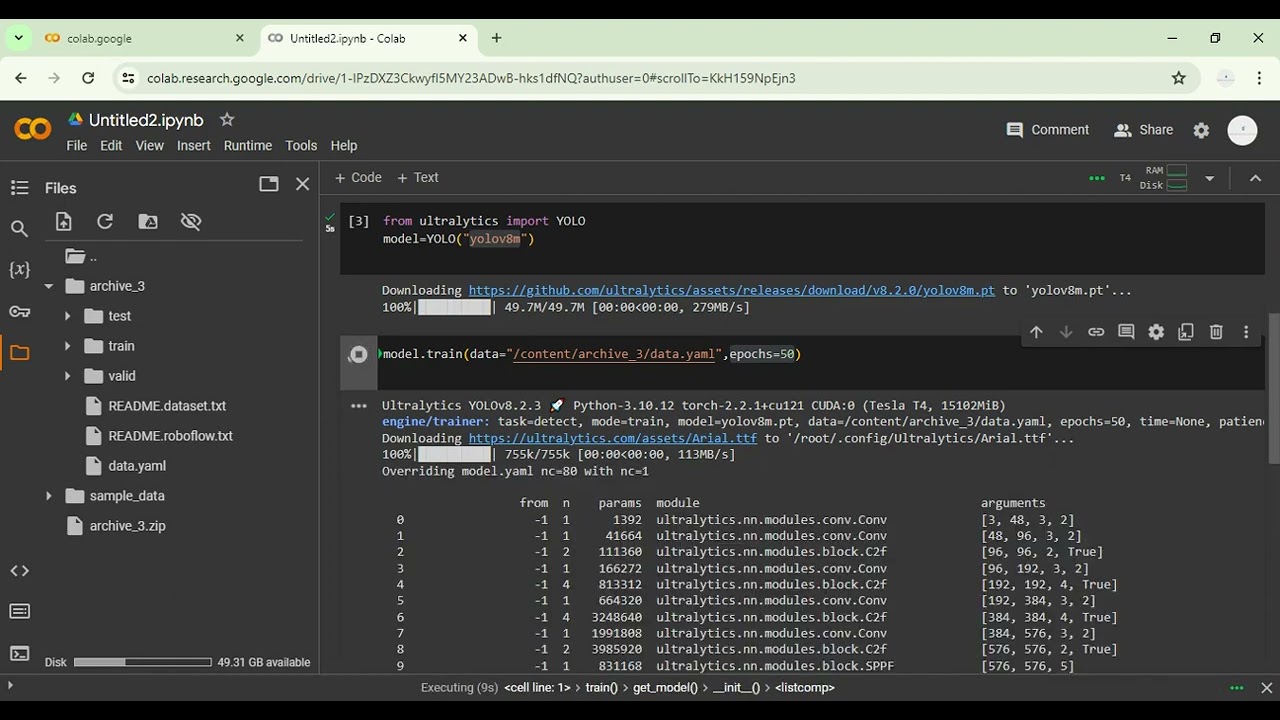Open Files panel in new window

click(269, 184)
